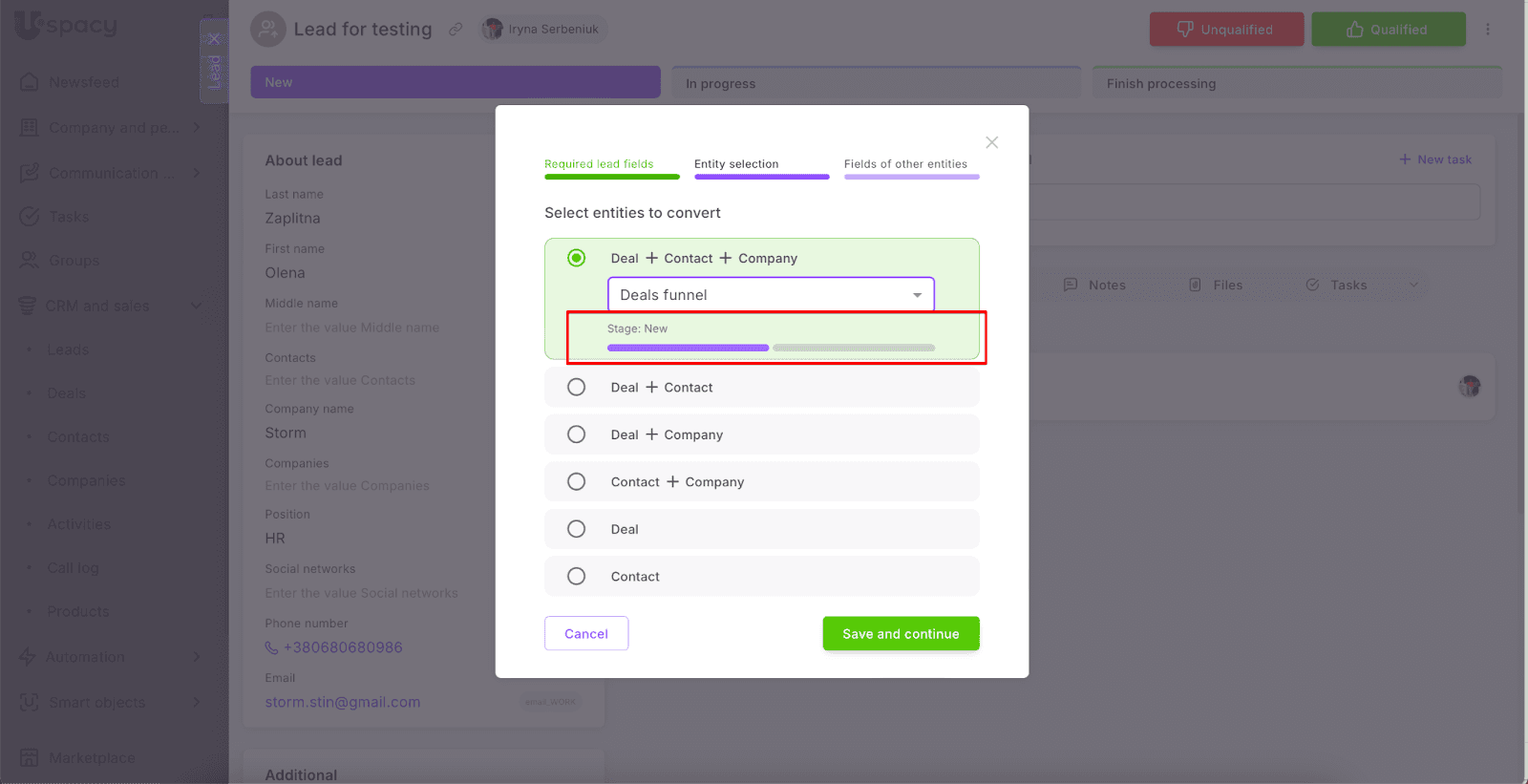Open the three-dot more options menu
Viewport: 1528px width, 784px height.
(x=1487, y=30)
